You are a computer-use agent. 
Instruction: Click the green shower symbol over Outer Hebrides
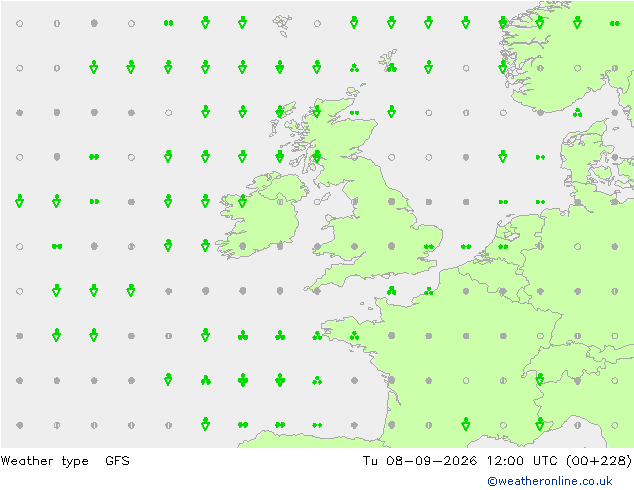click(x=279, y=112)
